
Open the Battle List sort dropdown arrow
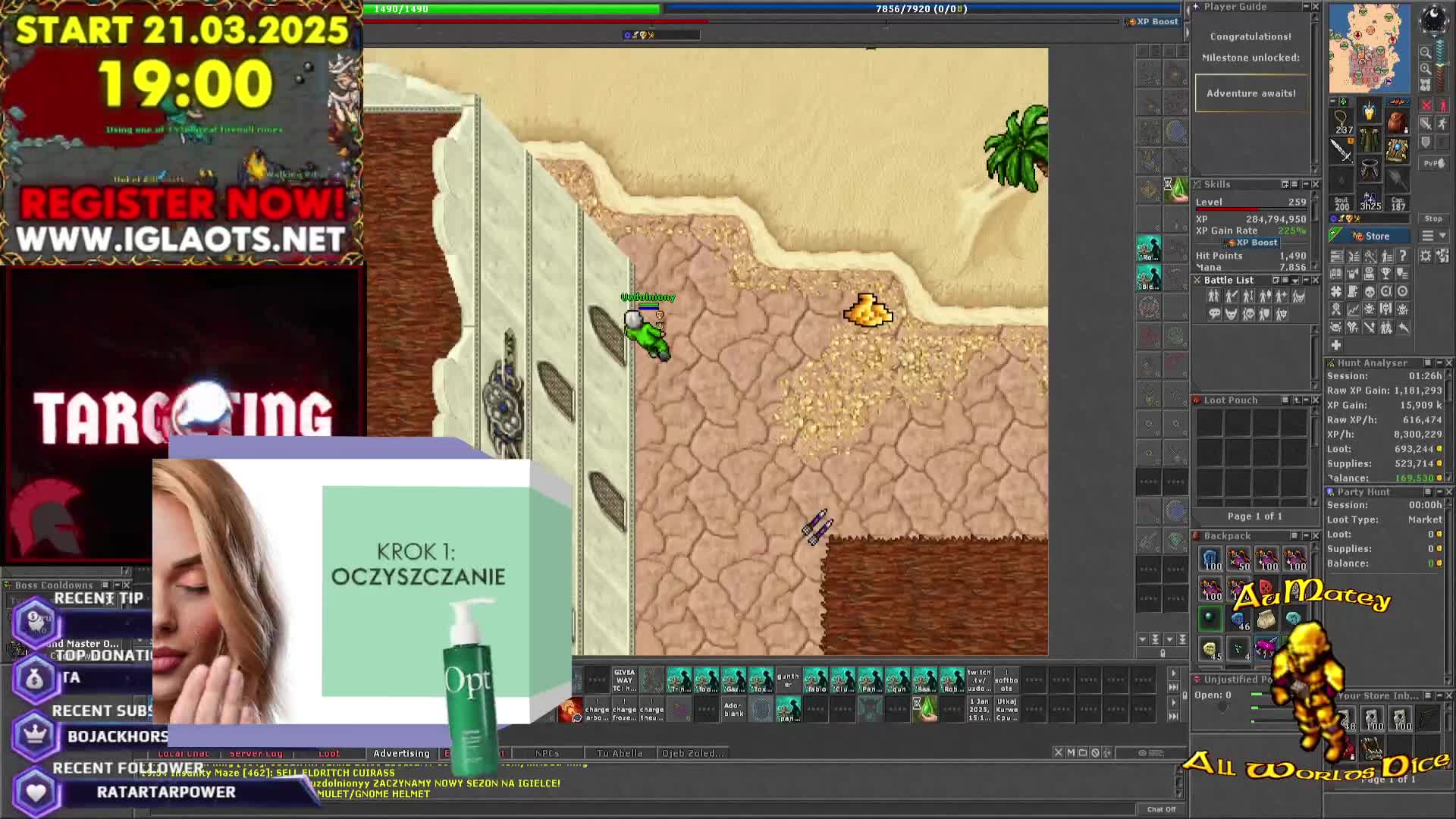1295,281
